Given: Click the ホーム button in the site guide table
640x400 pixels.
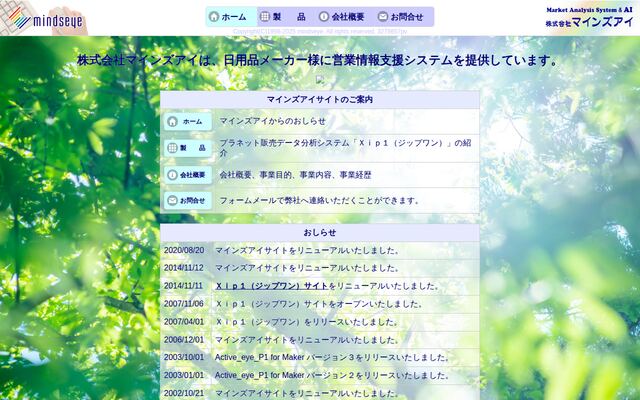Looking at the screenshot, I should click(188, 122).
